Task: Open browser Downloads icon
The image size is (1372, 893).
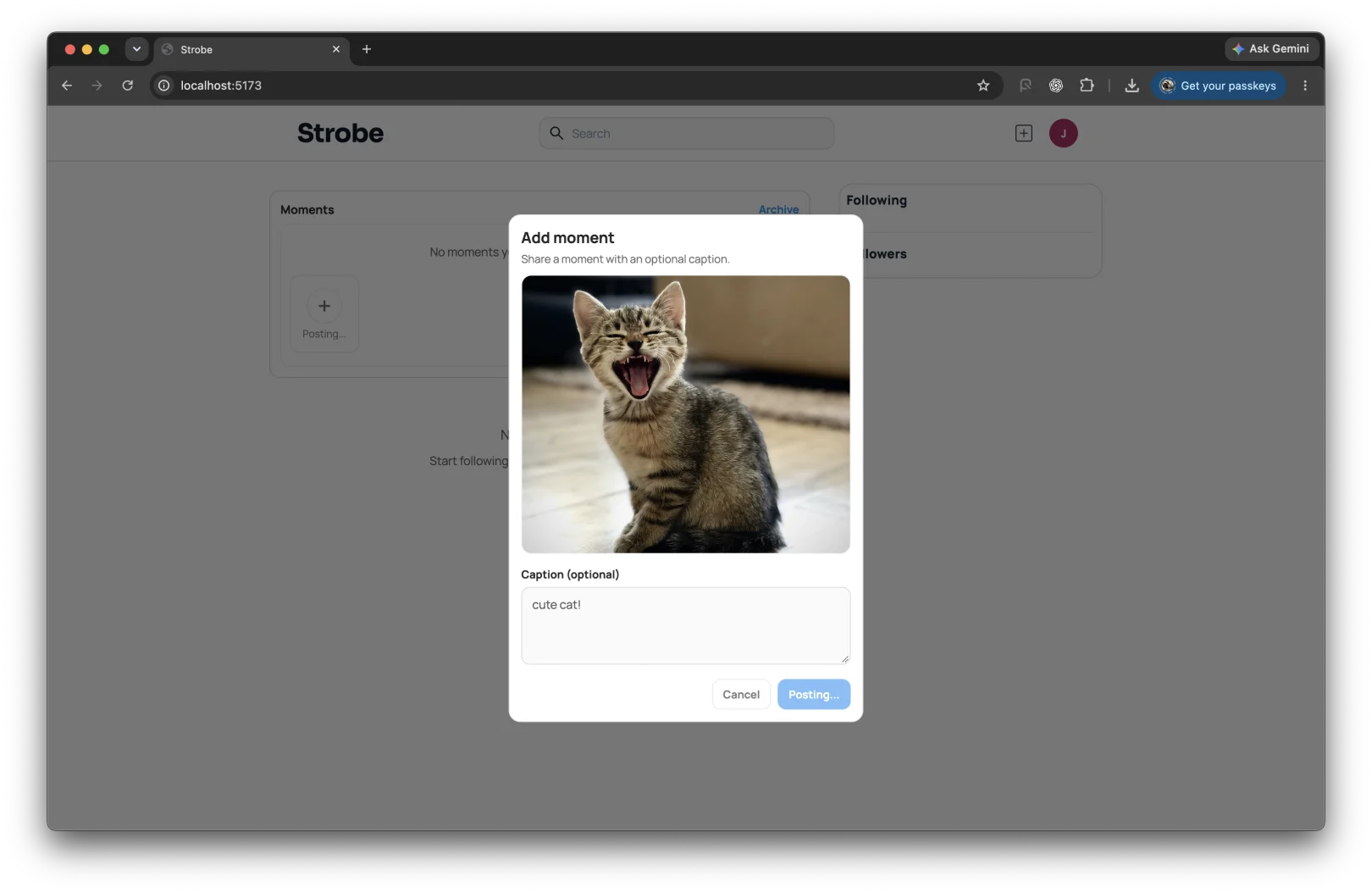Action: tap(1131, 86)
